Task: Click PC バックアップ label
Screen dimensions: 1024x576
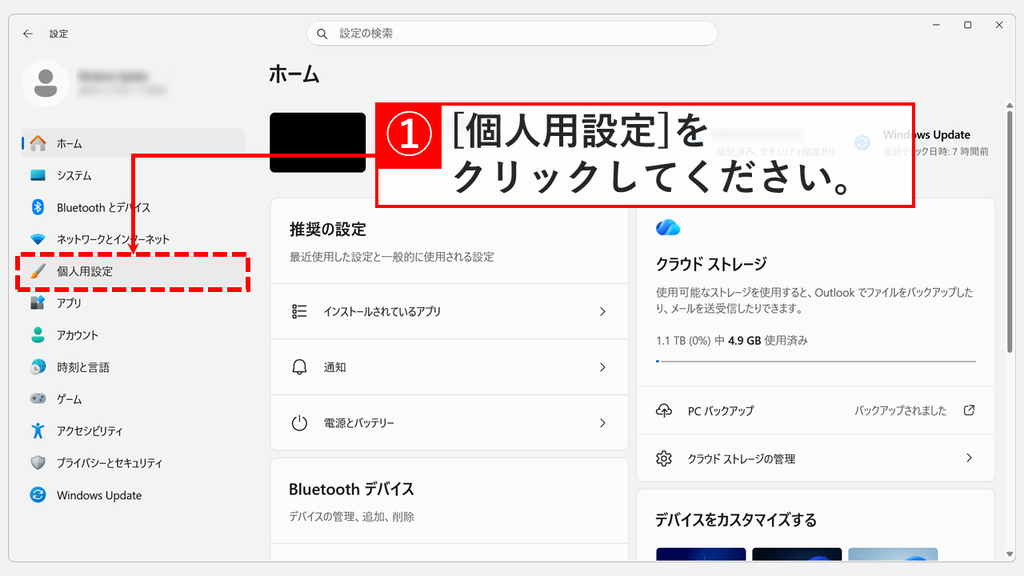Action: [x=720, y=411]
